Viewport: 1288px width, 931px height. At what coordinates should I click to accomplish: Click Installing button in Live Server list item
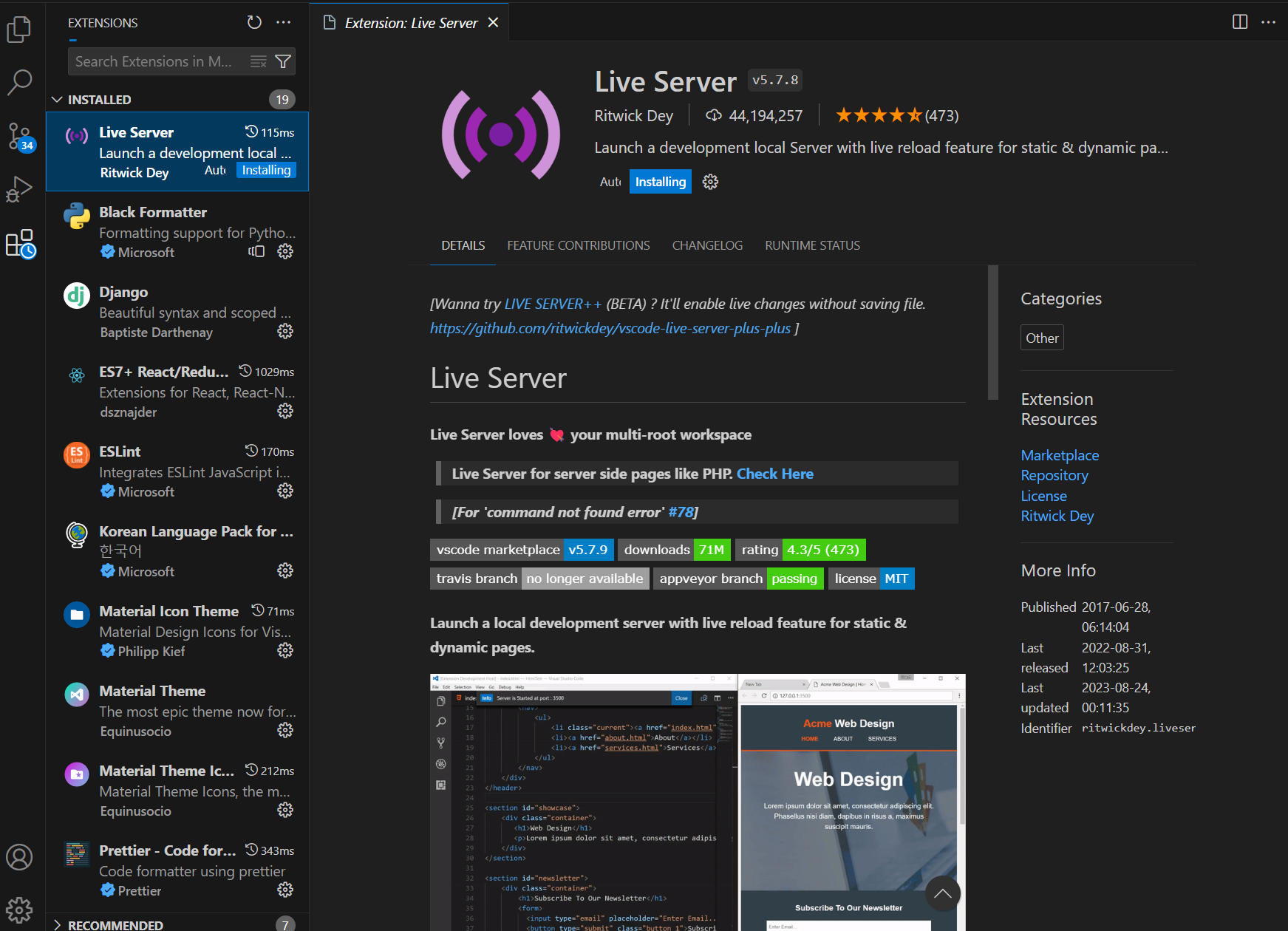(267, 171)
